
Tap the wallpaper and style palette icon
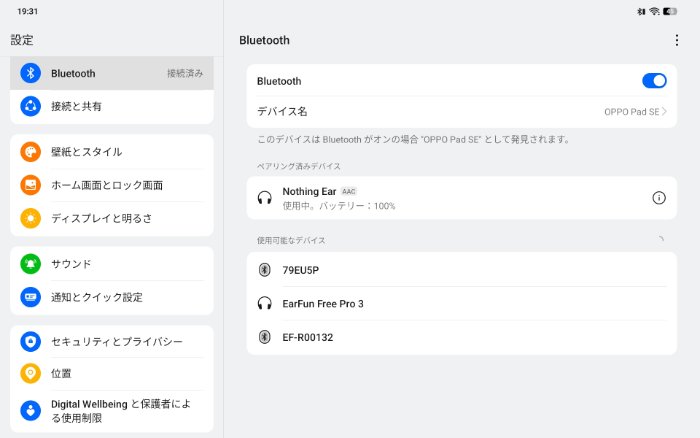pyautogui.click(x=30, y=152)
